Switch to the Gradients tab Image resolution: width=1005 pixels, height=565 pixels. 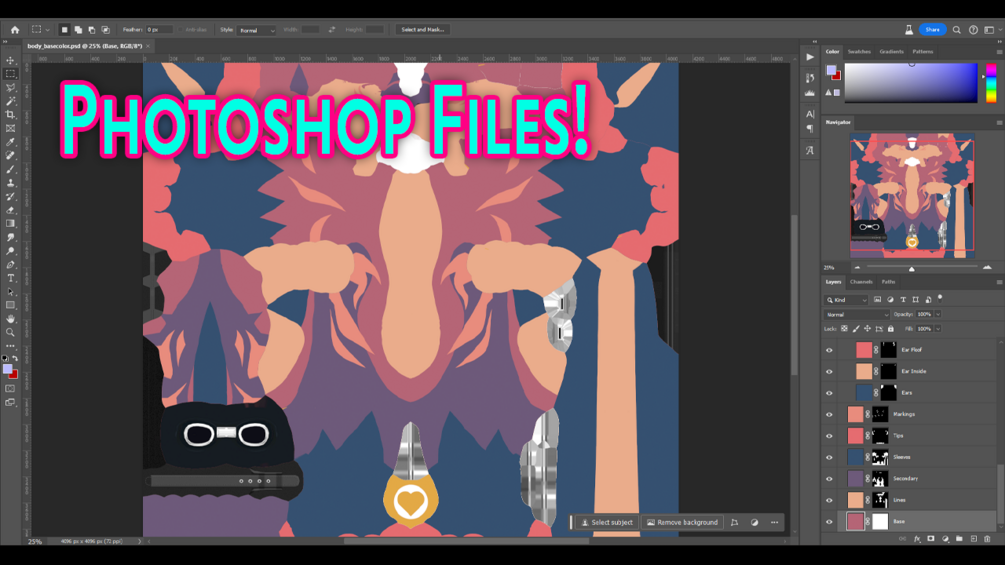click(x=891, y=52)
